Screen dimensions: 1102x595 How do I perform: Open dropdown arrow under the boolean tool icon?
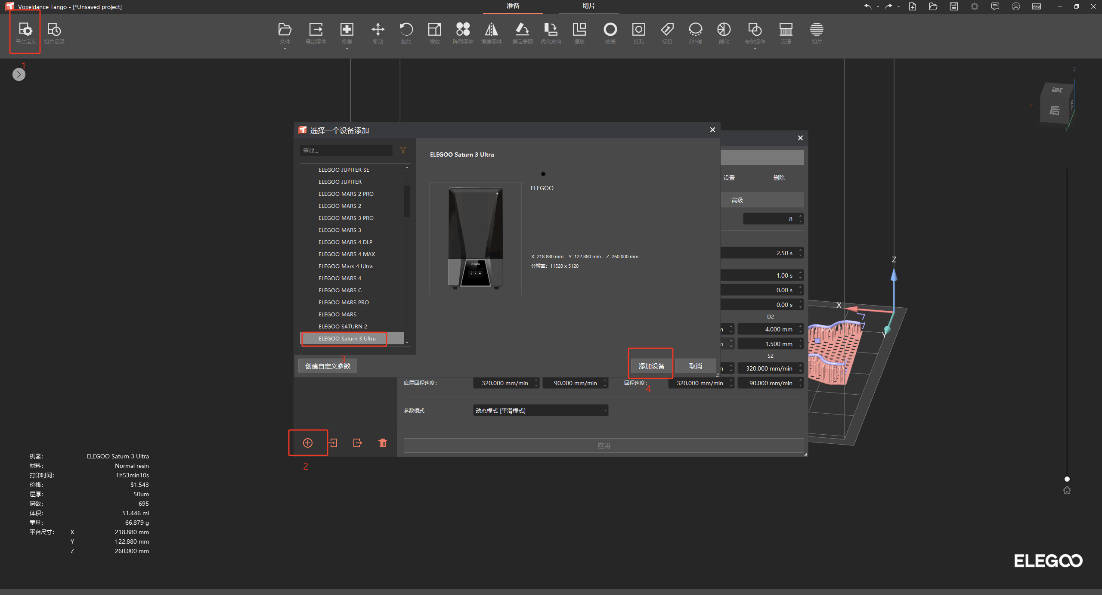[755, 48]
